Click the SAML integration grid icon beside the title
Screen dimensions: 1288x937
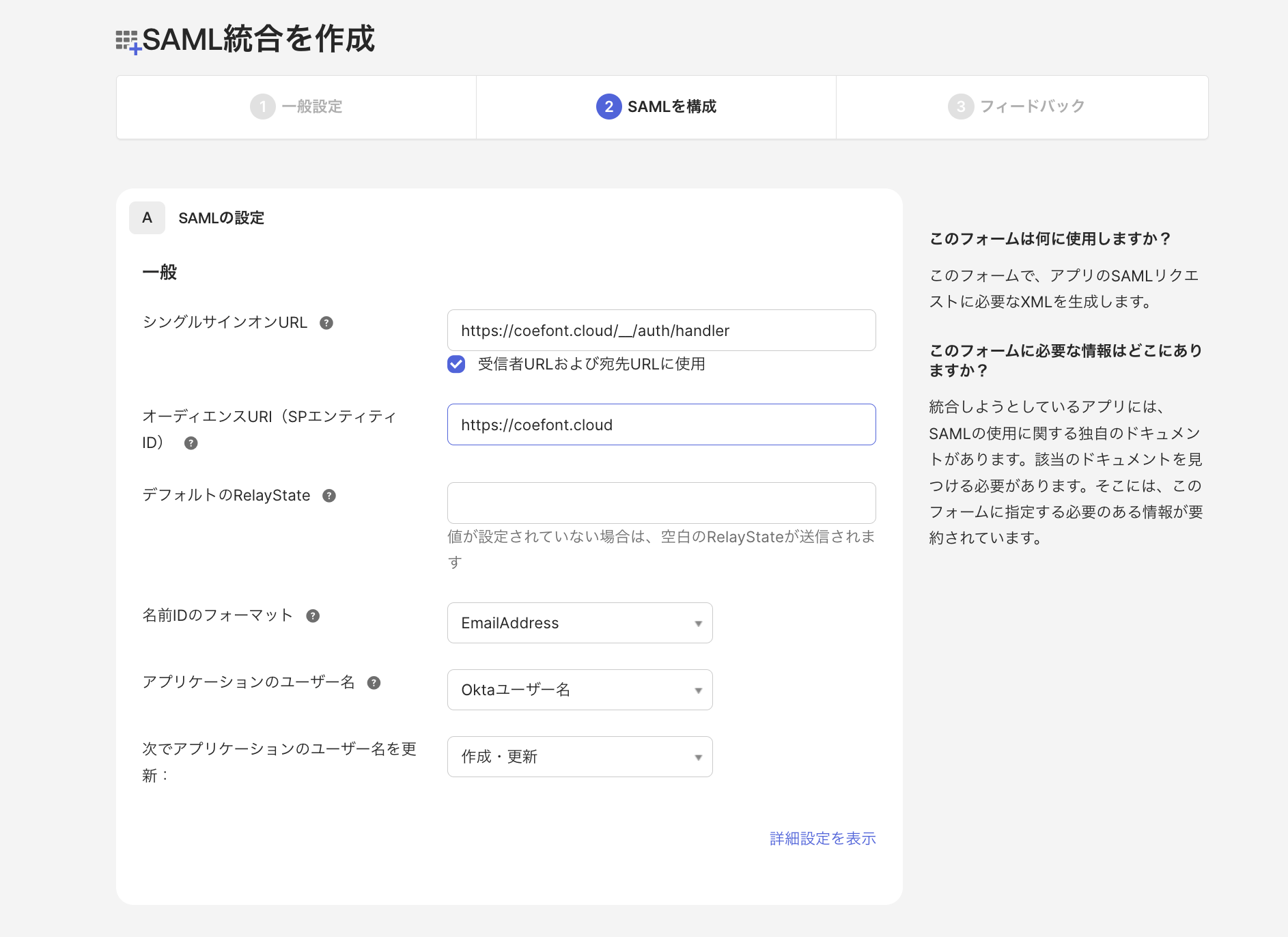(128, 42)
